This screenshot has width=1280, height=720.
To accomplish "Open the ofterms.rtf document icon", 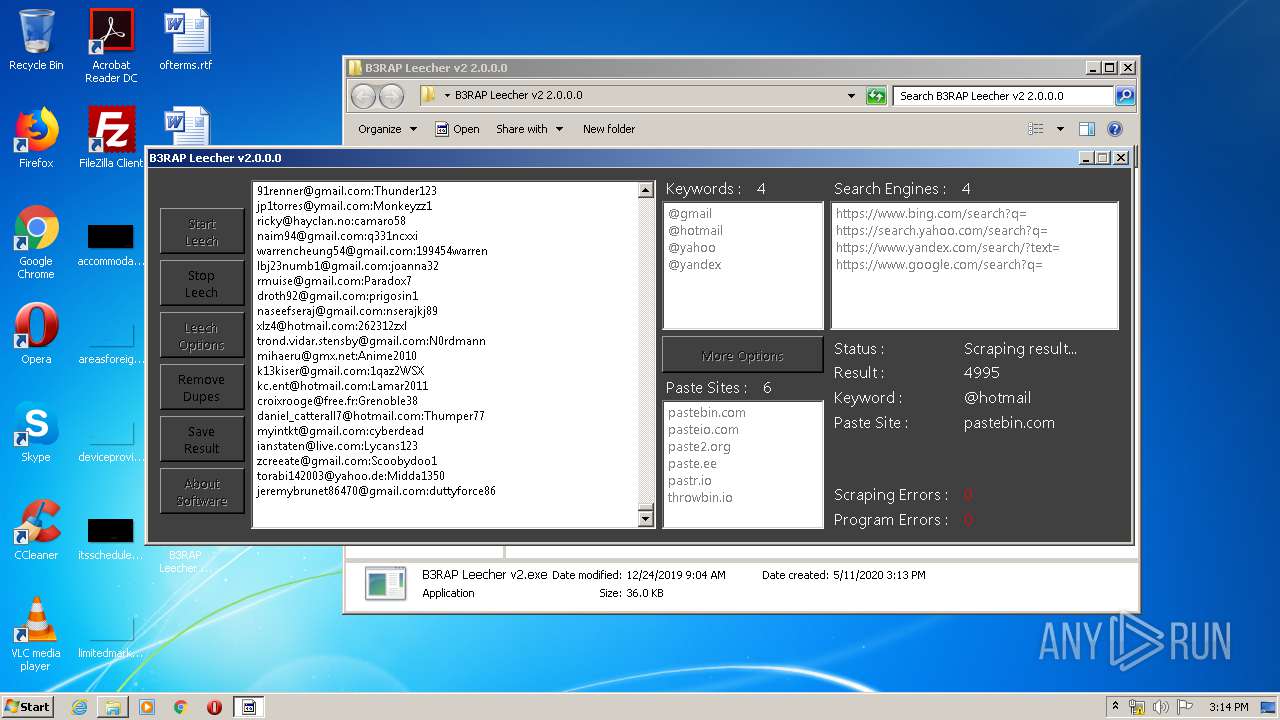I will click(x=186, y=40).
